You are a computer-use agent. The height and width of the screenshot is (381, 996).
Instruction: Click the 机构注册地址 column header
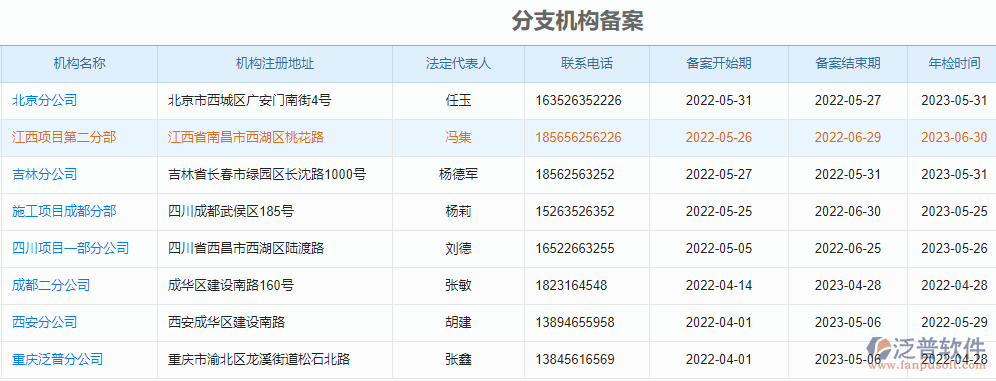coord(275,64)
